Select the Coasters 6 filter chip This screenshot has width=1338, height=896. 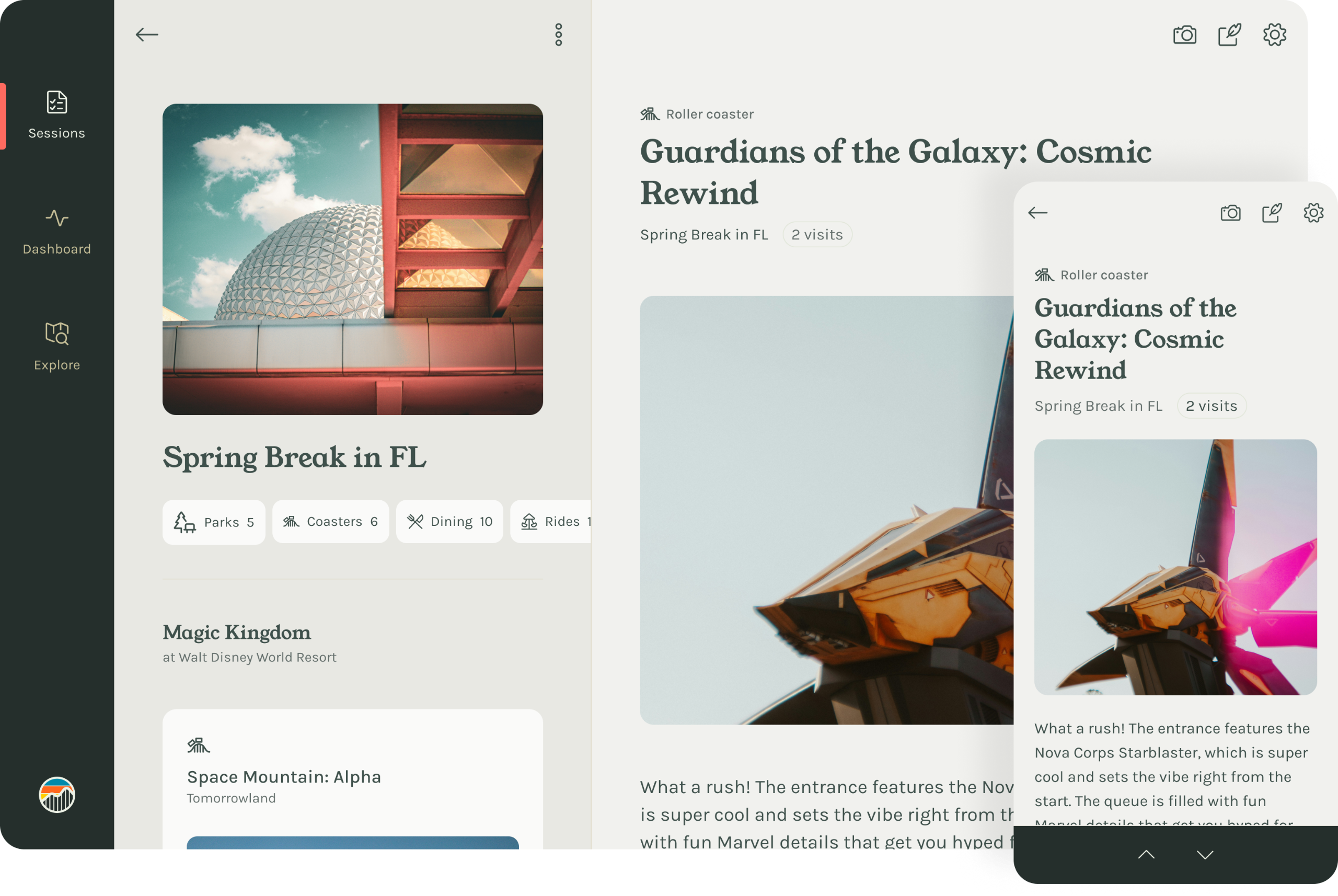point(330,521)
